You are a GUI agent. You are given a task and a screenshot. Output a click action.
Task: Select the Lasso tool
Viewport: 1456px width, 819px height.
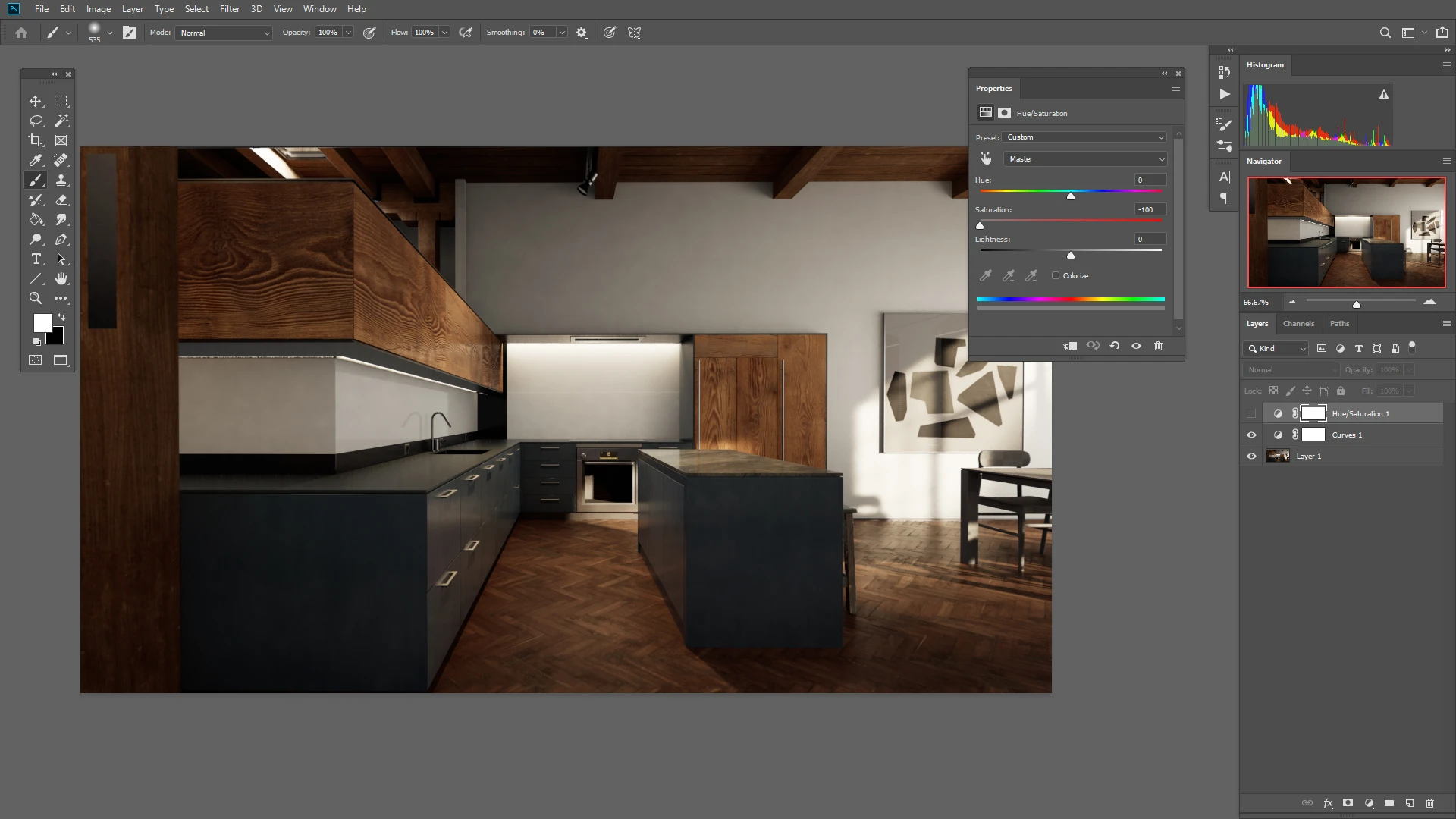click(36, 121)
